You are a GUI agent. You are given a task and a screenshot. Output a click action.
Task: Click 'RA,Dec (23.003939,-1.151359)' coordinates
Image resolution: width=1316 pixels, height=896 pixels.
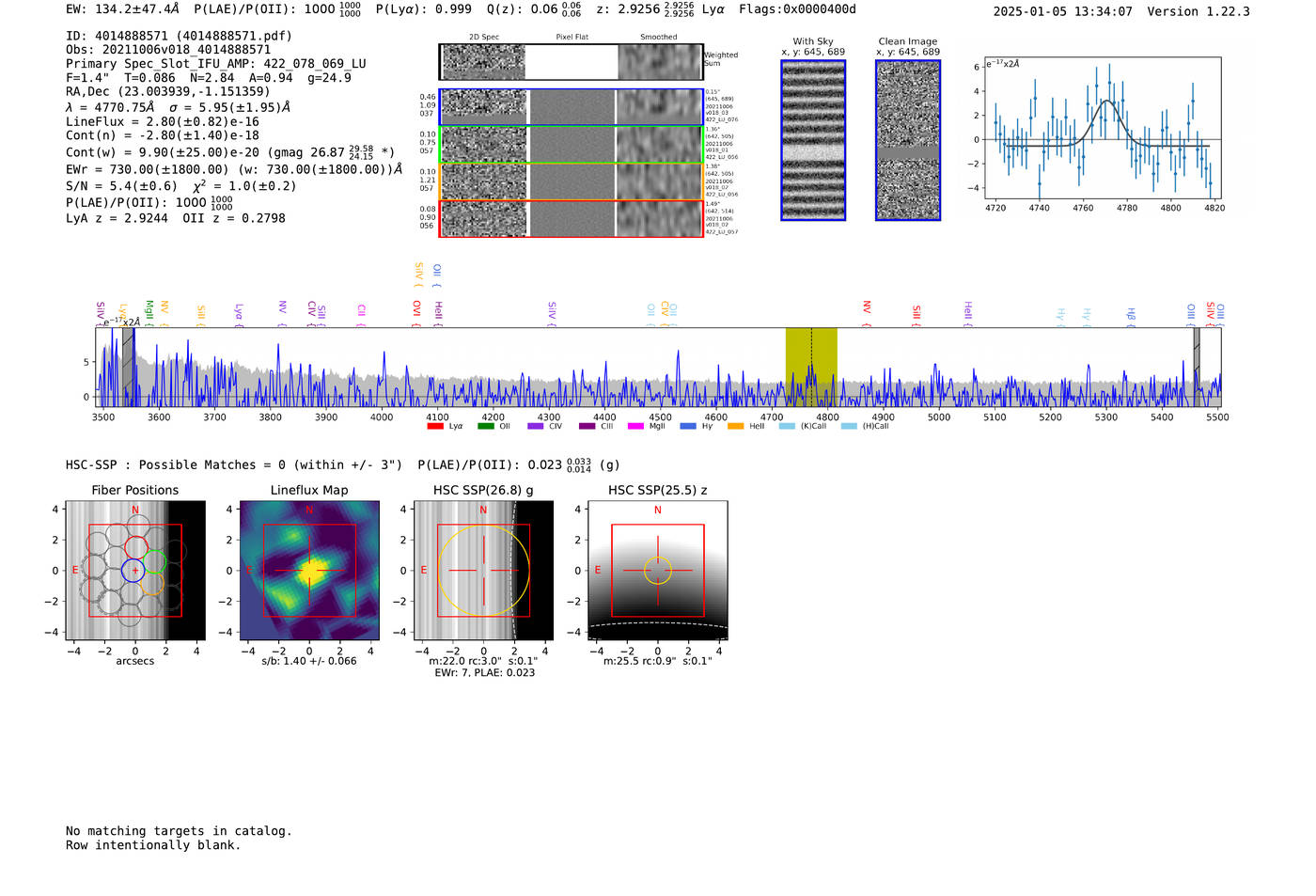coord(168,91)
